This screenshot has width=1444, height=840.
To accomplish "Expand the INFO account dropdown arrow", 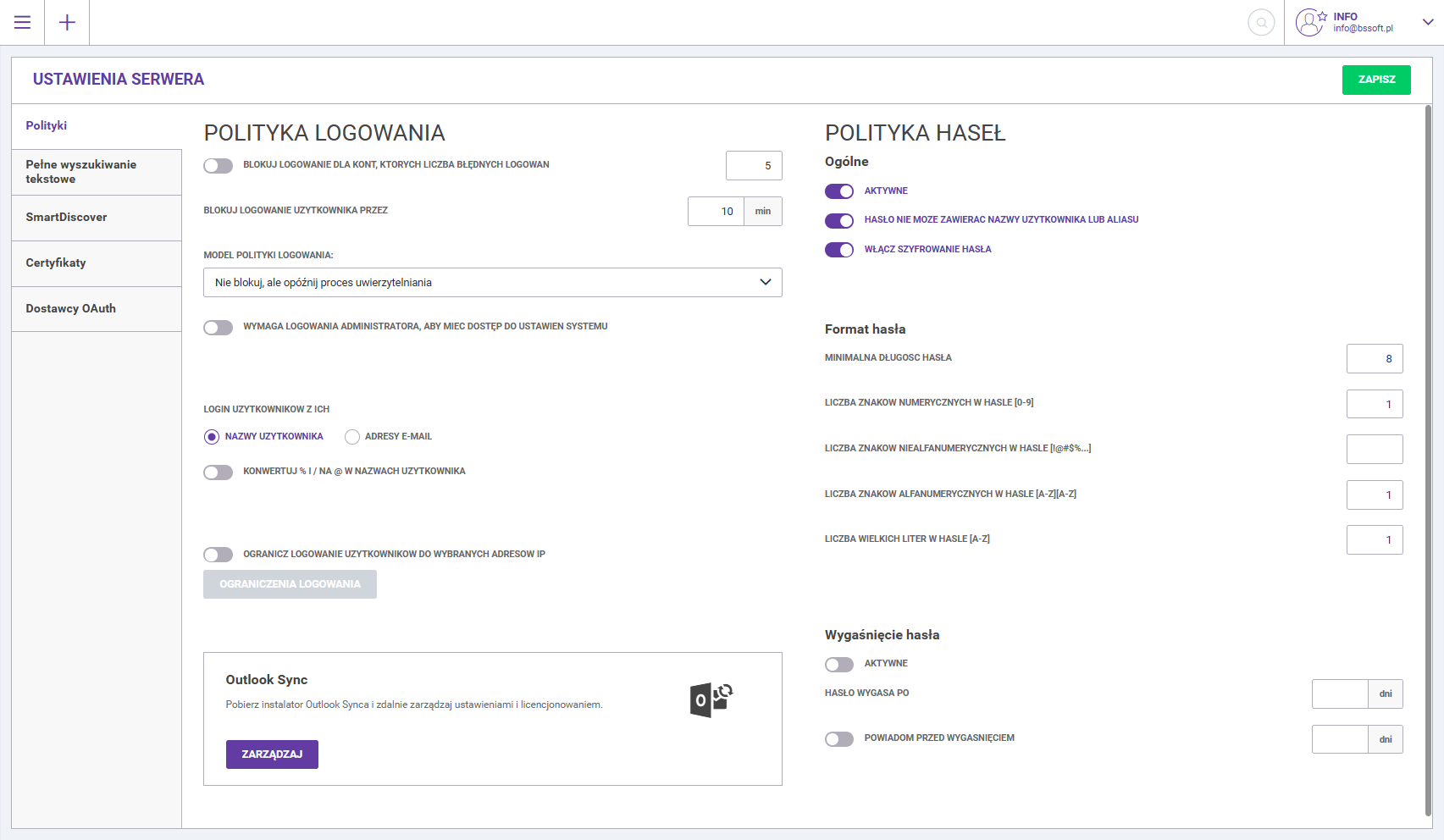I will (x=1427, y=23).
